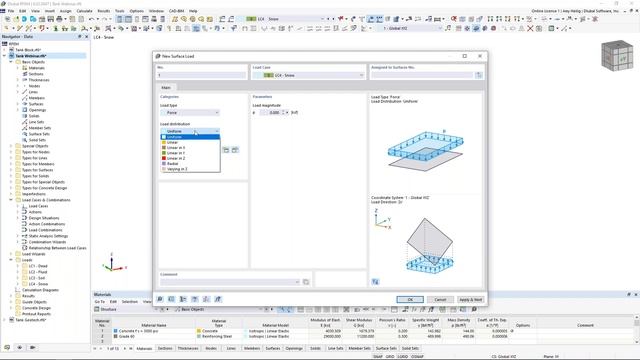
Task: Collapse the Basic Objects tree node
Action: pyautogui.click(x=11, y=62)
